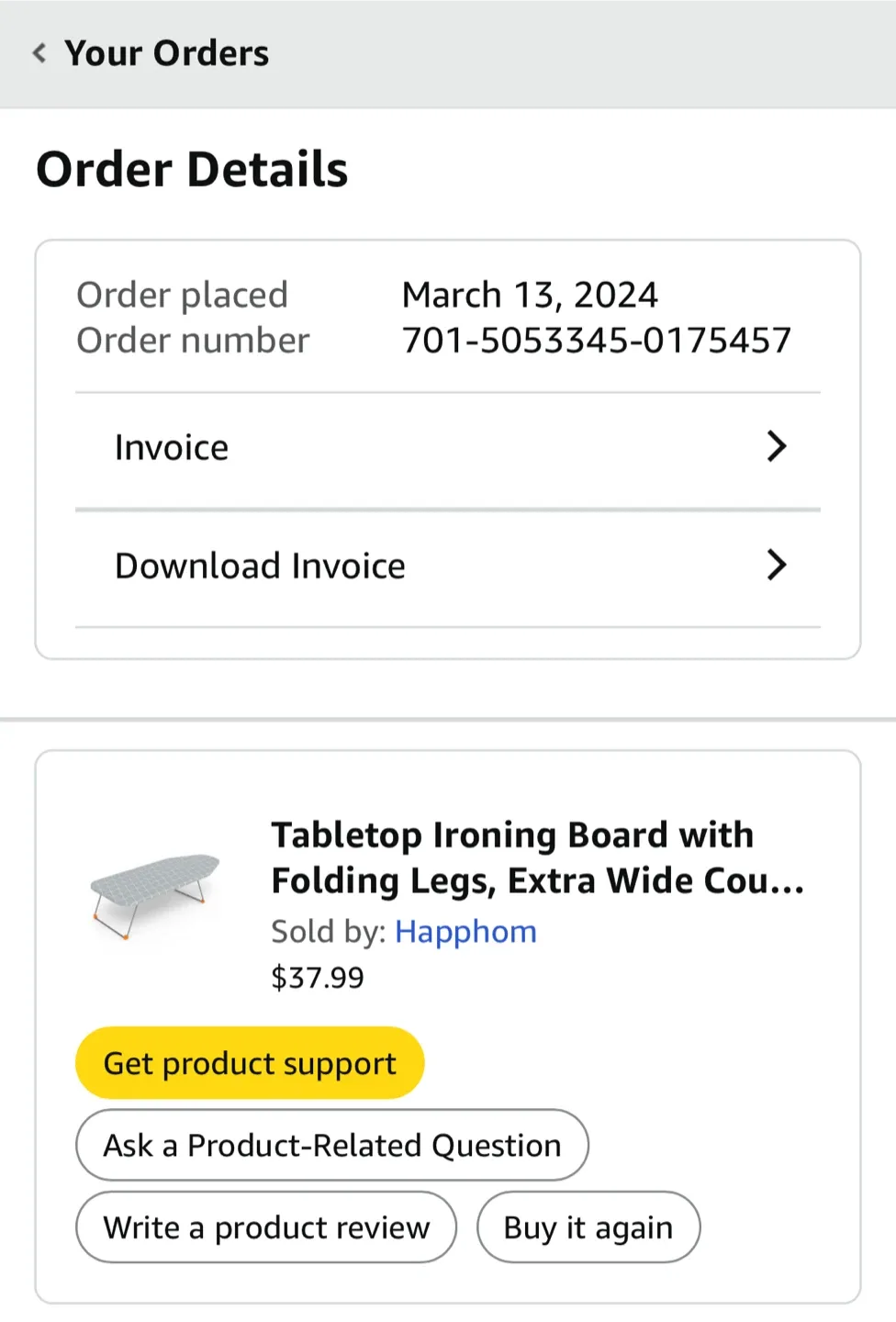
Task: Select the order number text
Action: pos(596,339)
